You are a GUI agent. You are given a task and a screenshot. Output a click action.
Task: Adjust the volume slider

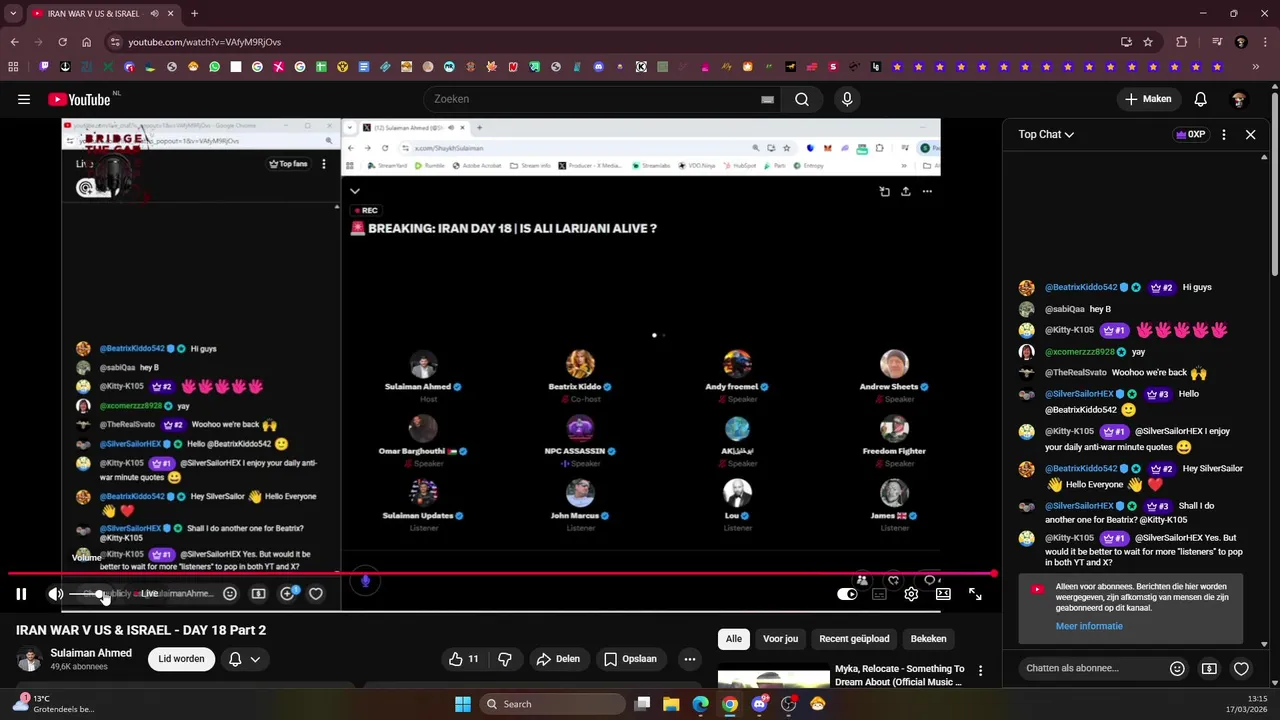click(x=90, y=594)
